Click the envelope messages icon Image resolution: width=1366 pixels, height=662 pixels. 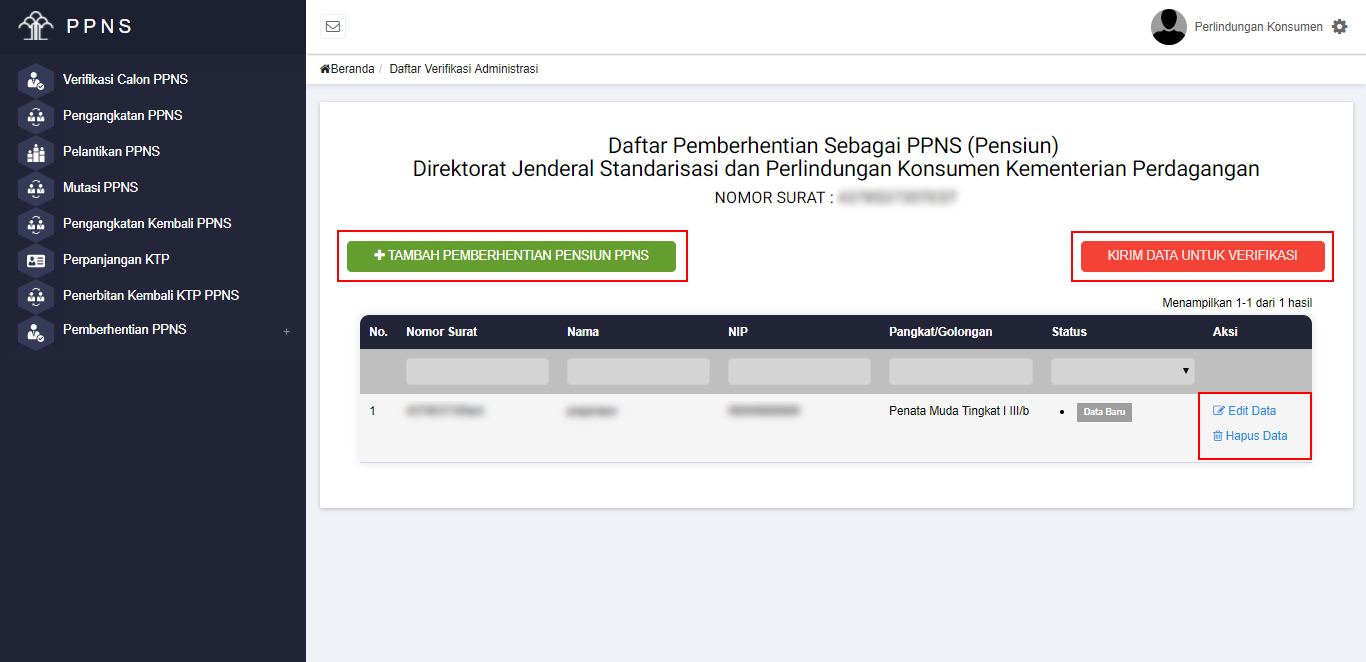(333, 27)
